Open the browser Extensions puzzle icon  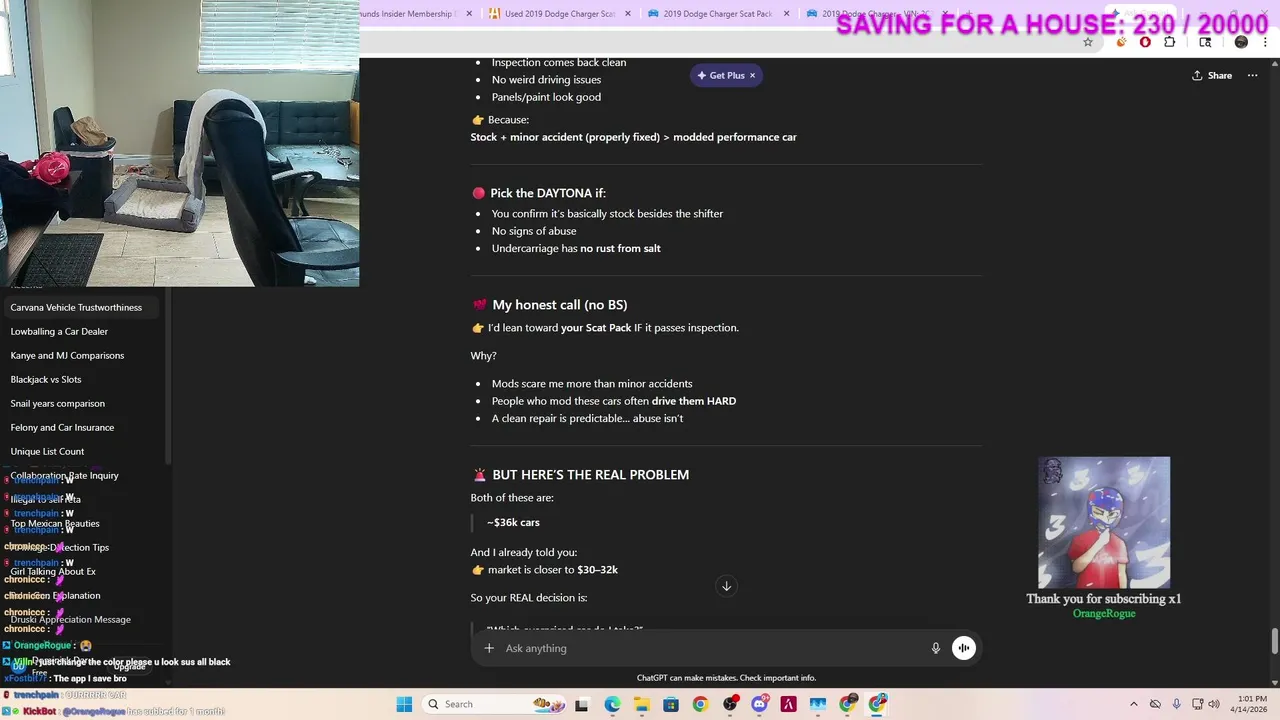point(1169,42)
